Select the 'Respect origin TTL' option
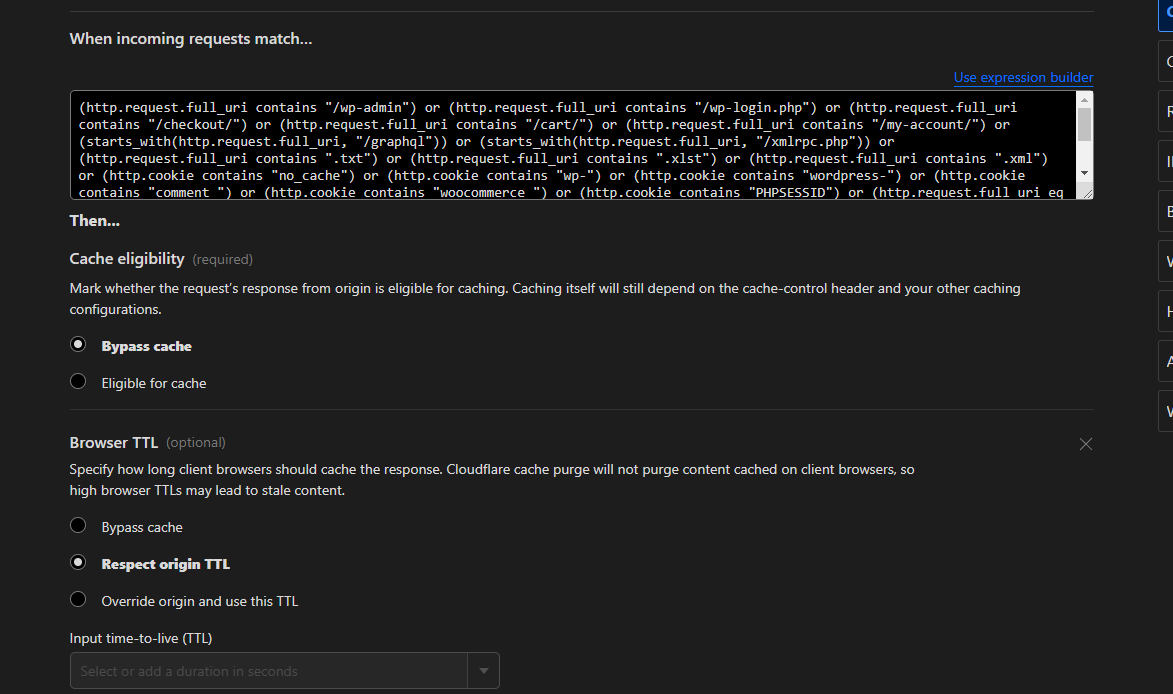 click(78, 563)
